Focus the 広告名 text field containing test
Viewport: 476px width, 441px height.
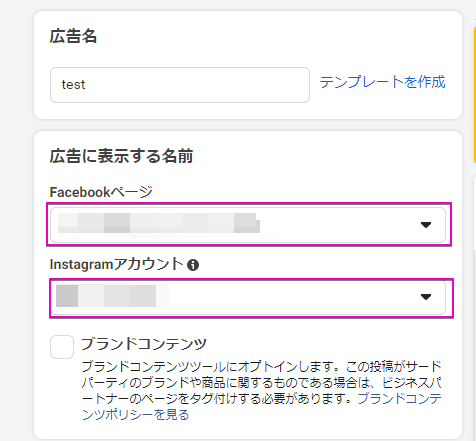point(180,85)
